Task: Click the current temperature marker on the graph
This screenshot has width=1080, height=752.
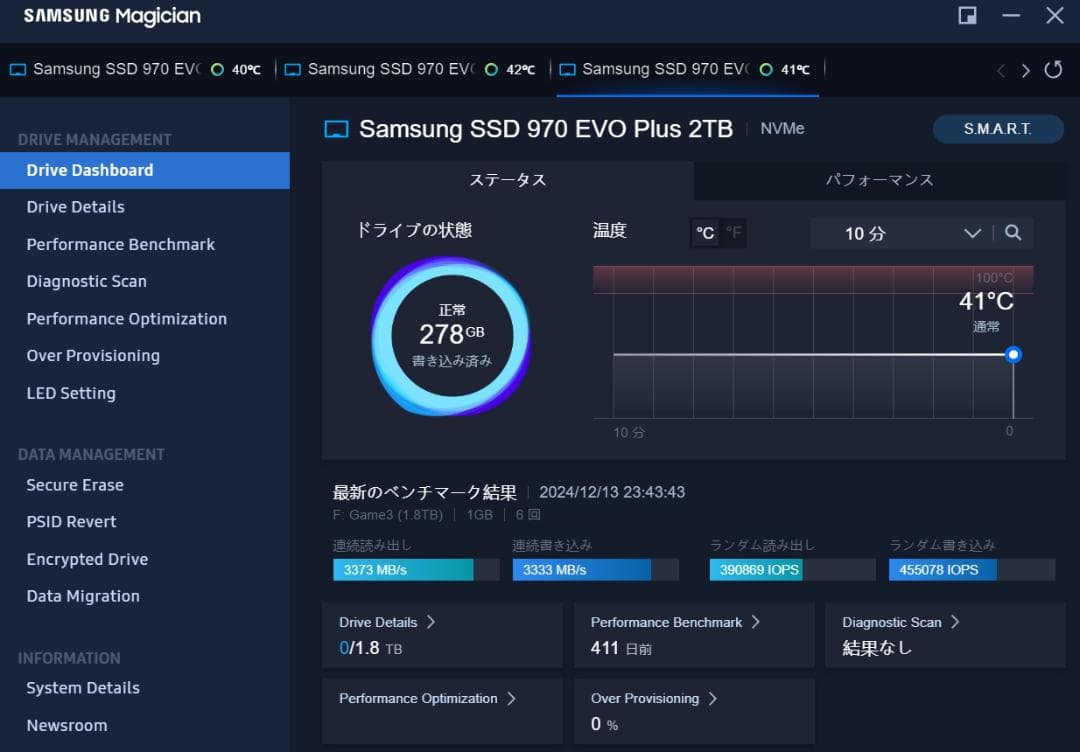Action: pos(1013,354)
